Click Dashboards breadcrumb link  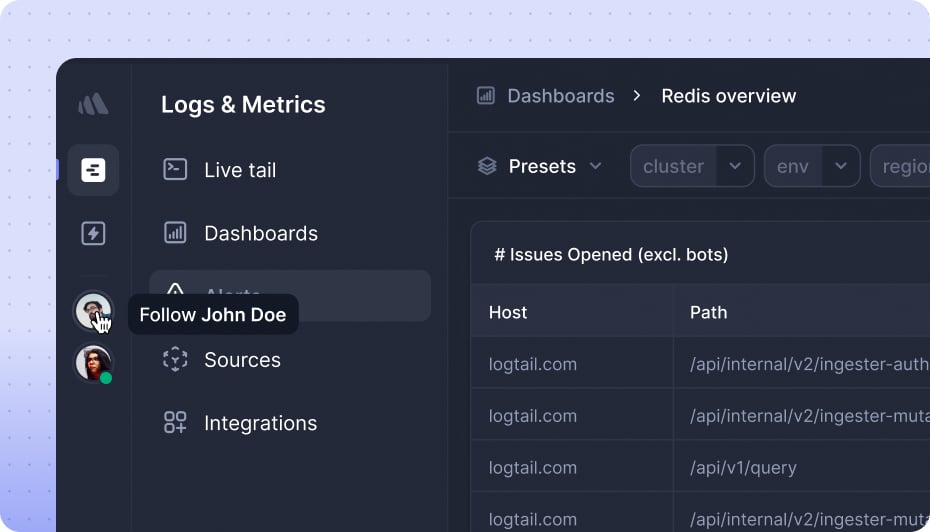(560, 96)
